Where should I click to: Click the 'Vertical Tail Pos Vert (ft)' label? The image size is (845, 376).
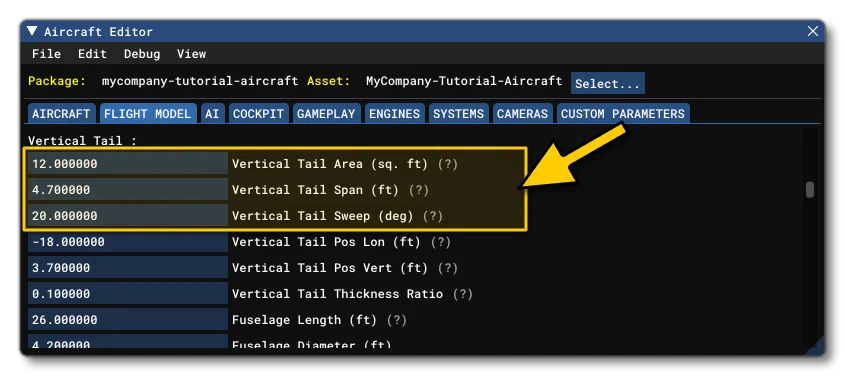tap(330, 268)
